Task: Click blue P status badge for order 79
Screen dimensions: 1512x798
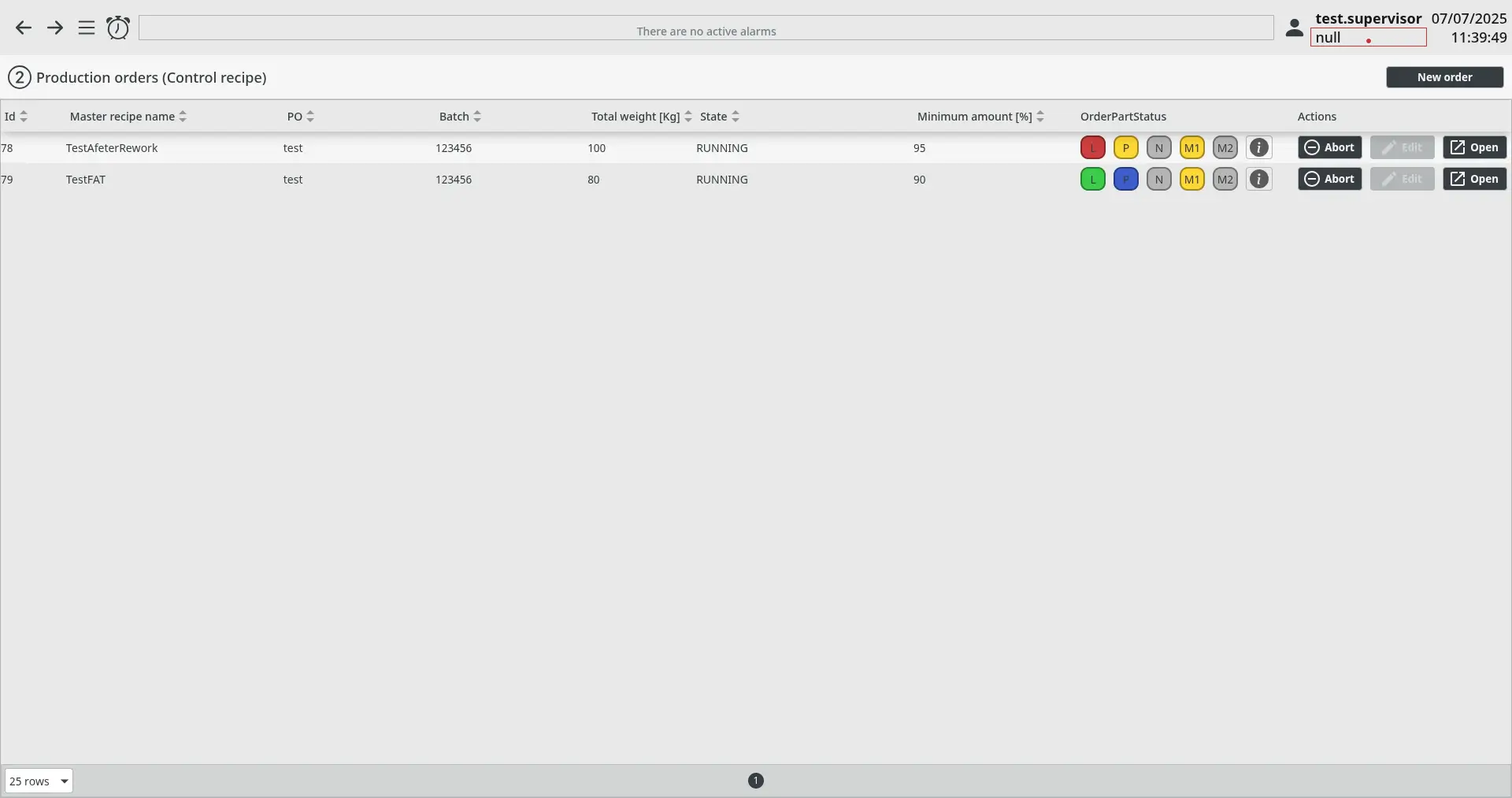Action: [x=1126, y=180]
